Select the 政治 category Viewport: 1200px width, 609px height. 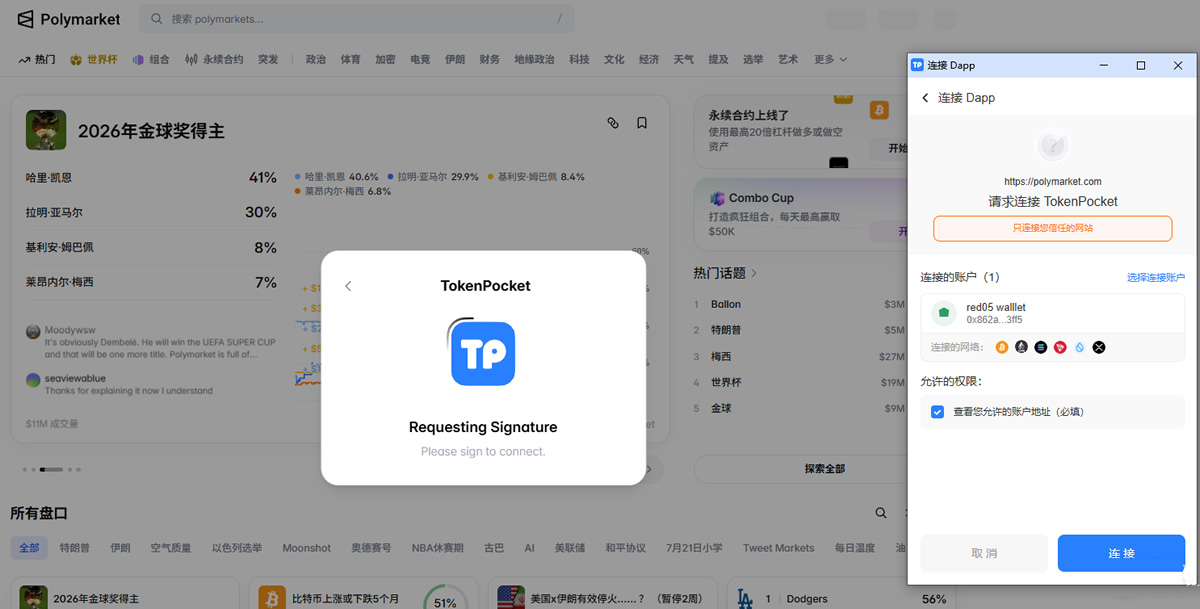[x=316, y=60]
